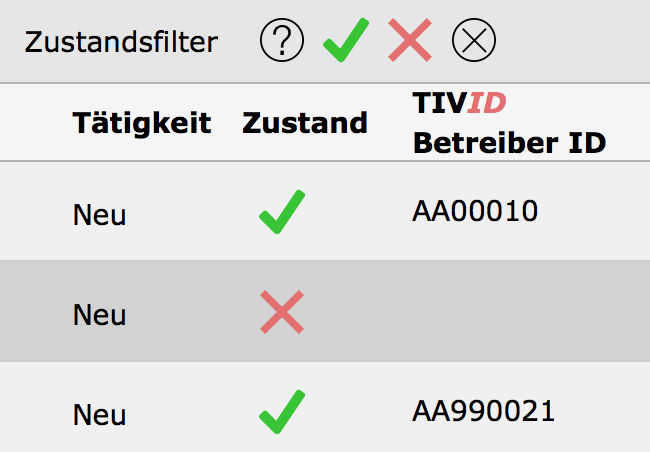Sort by the Zustand column header
Screen dimensions: 650x452
(305, 123)
